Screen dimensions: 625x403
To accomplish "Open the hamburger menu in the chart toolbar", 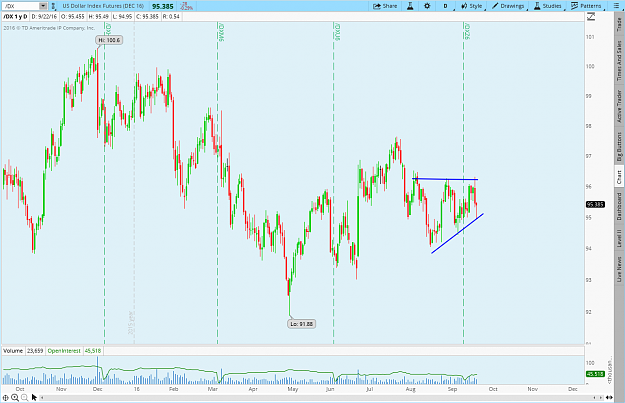I will tap(616, 6).
